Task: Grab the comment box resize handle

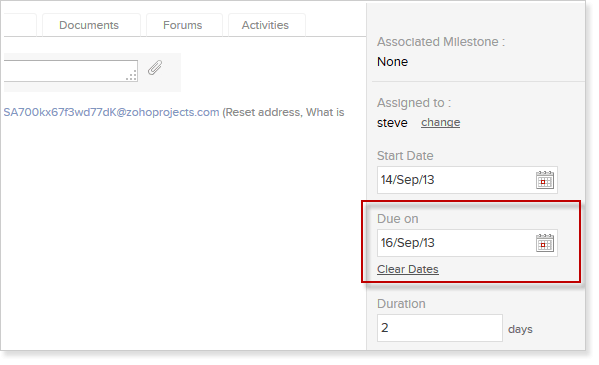Action: pyautogui.click(x=132, y=76)
